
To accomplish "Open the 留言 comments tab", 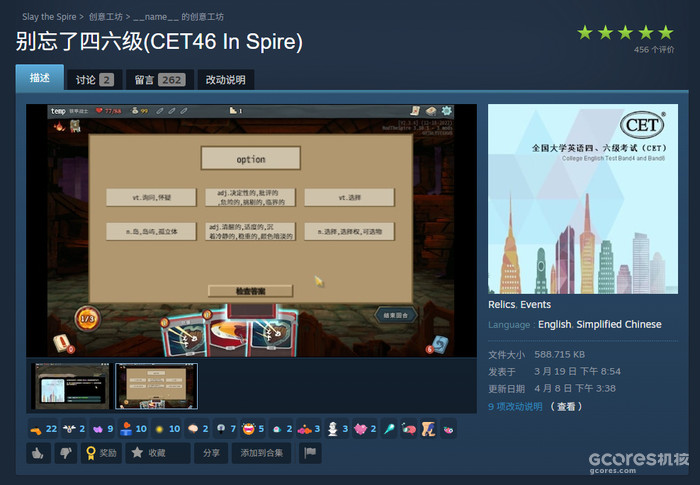I will [160, 80].
